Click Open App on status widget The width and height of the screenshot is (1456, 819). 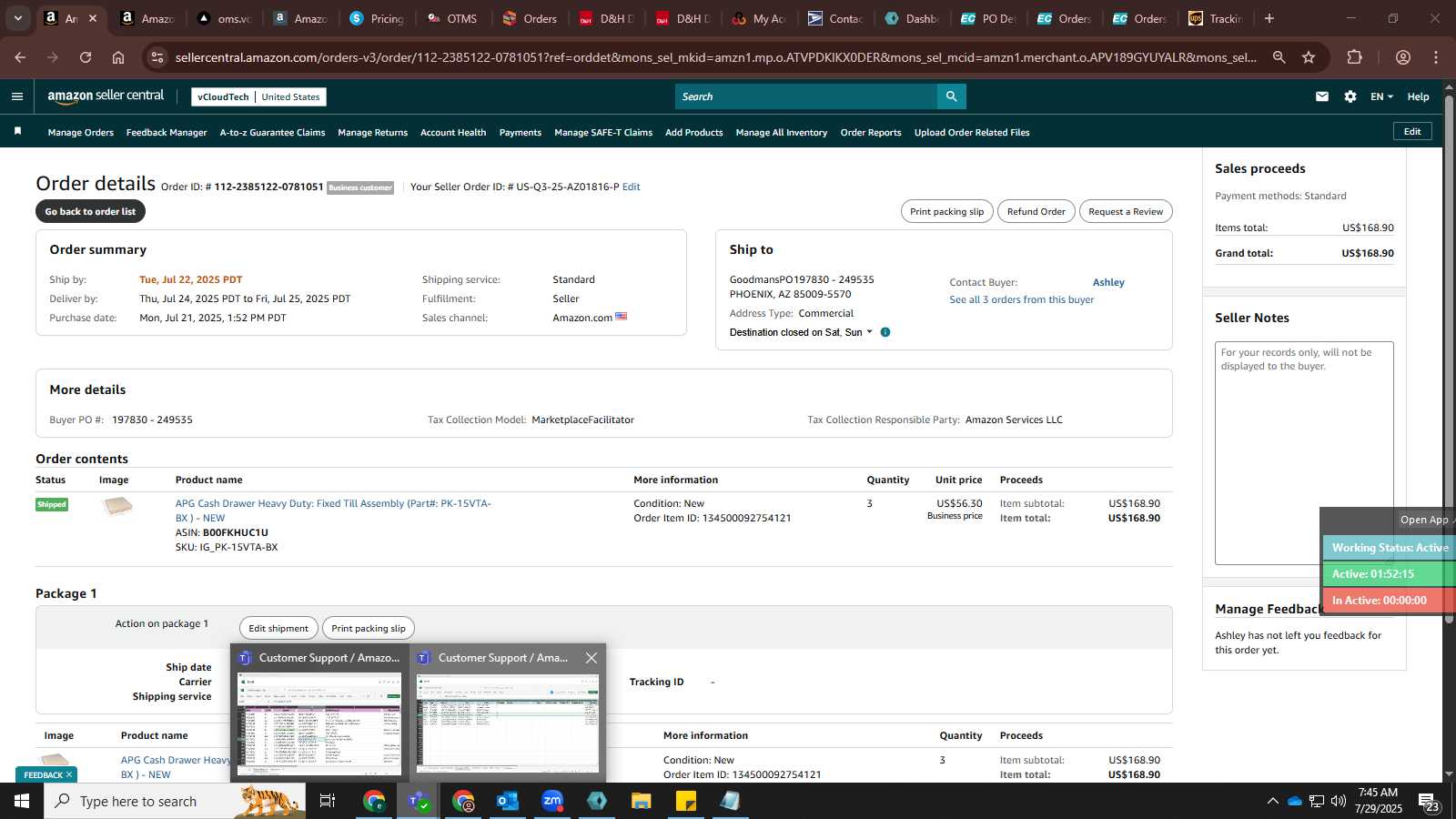pyautogui.click(x=1424, y=520)
